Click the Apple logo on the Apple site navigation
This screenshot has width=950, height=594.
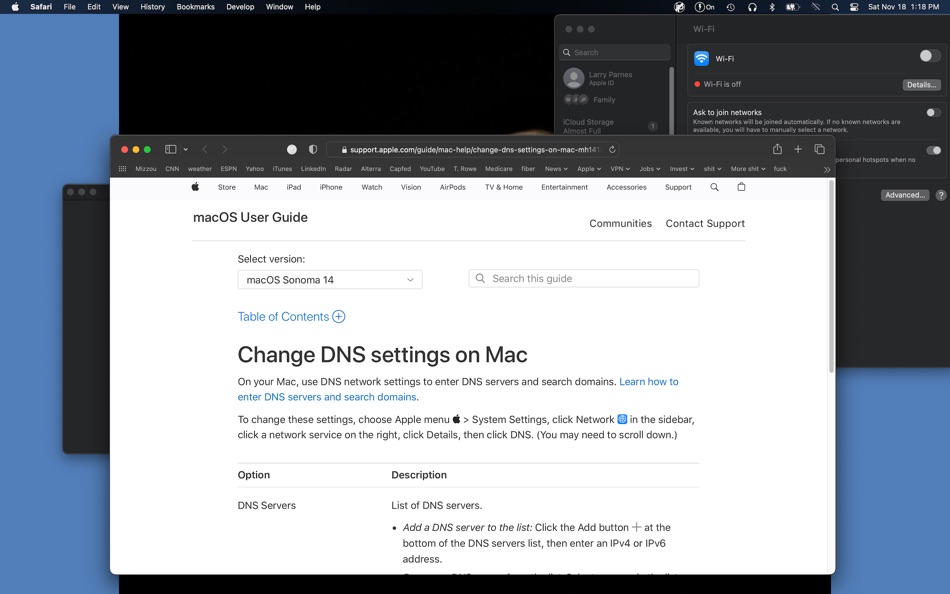pyautogui.click(x=195, y=187)
